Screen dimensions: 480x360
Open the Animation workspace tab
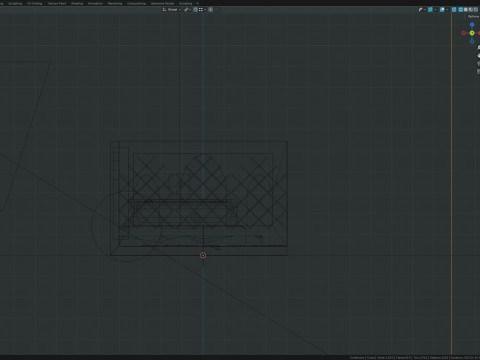click(x=95, y=3)
